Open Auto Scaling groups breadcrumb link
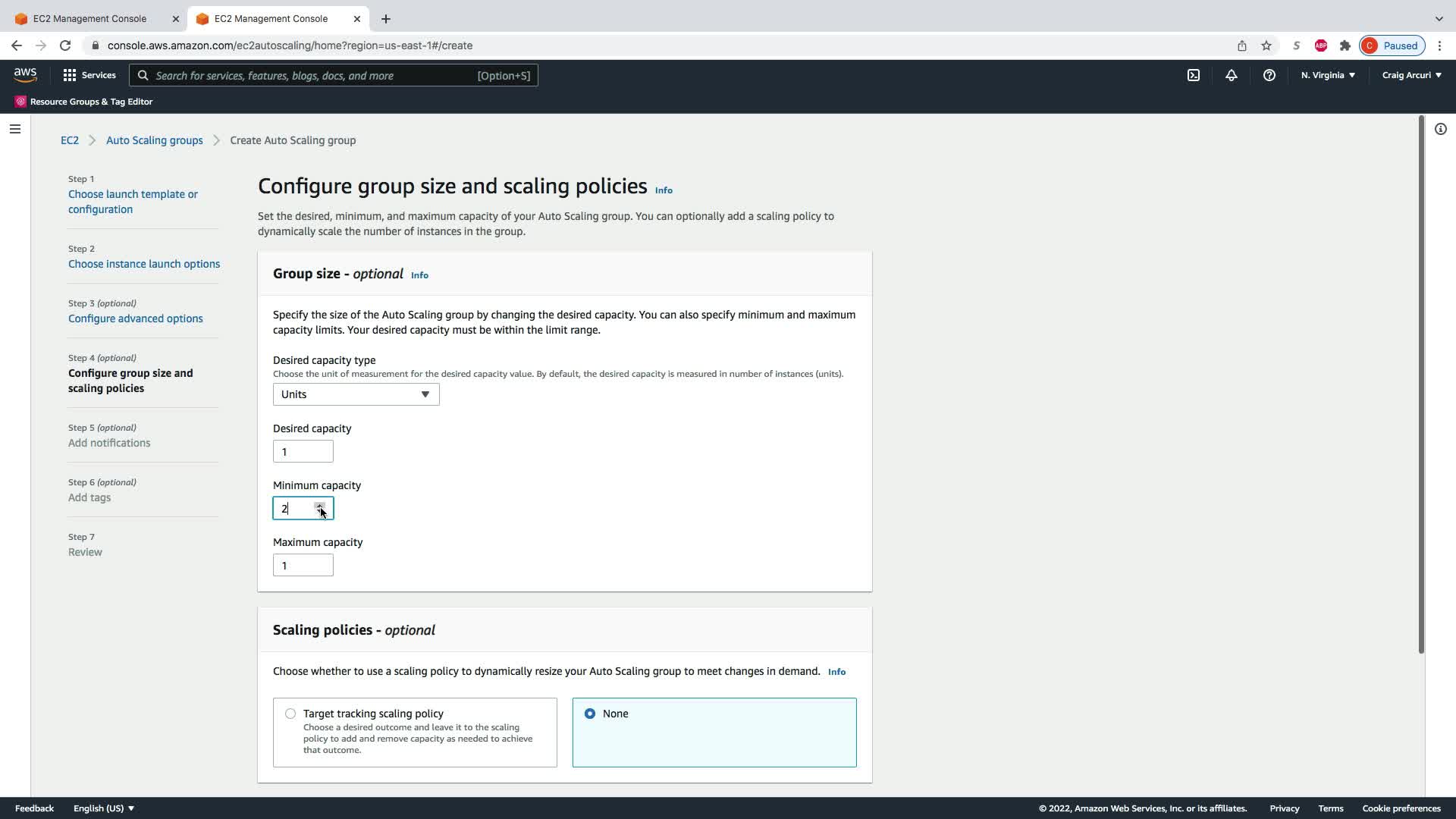The height and width of the screenshot is (819, 1456). pos(154,140)
